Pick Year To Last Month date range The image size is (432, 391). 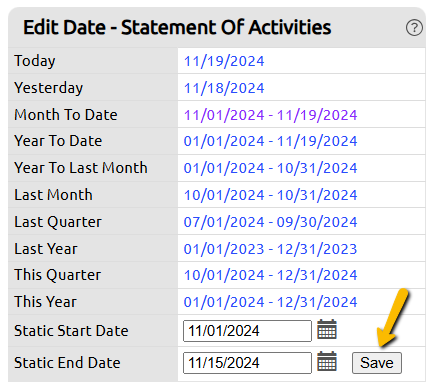[x=270, y=168]
